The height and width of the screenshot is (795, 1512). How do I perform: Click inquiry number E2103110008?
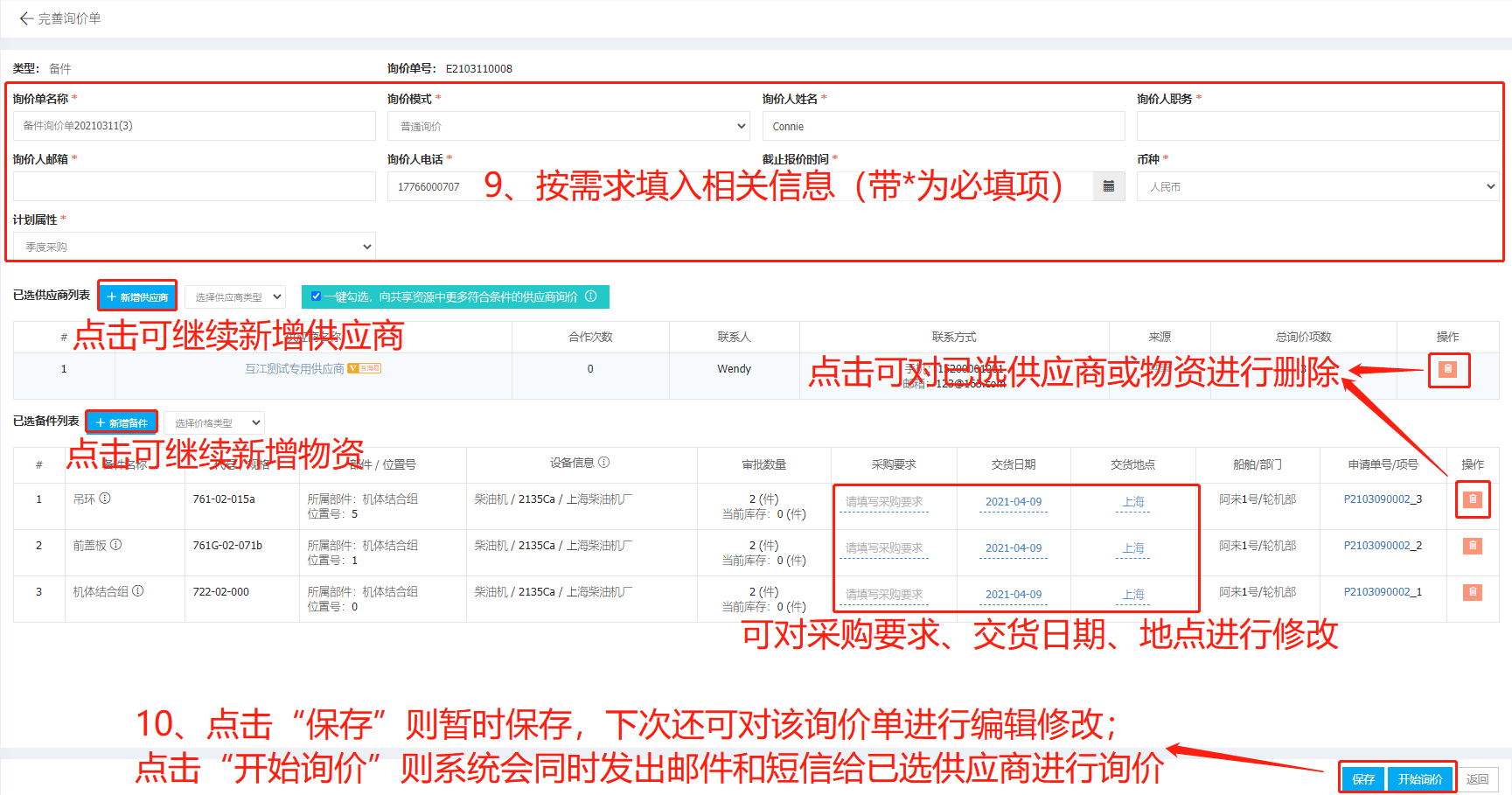479,69
